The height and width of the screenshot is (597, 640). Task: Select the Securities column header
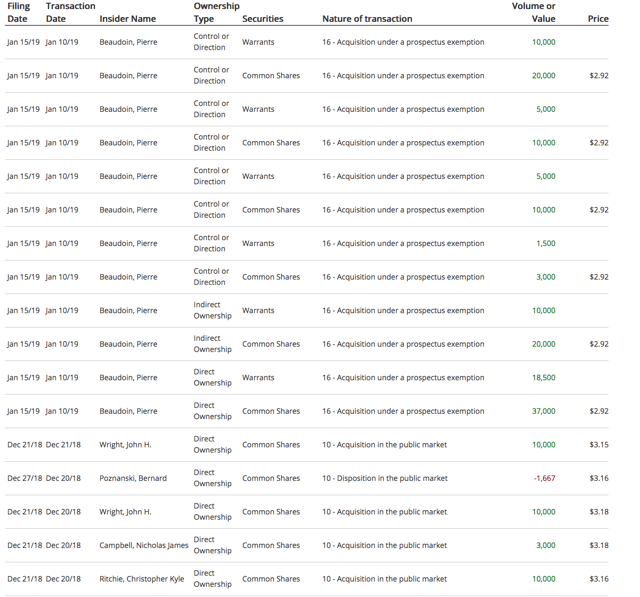(262, 19)
